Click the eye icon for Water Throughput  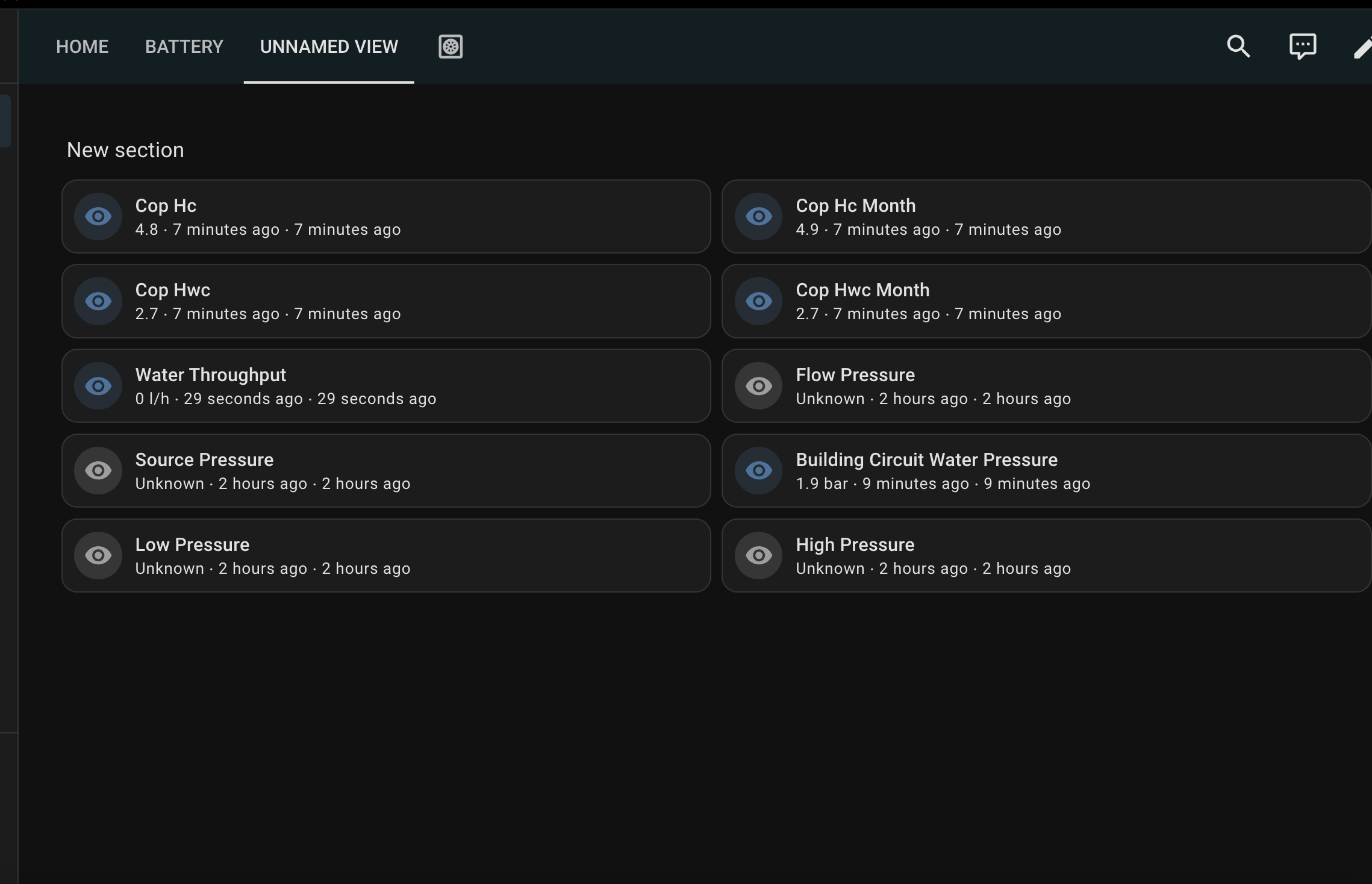click(x=98, y=386)
